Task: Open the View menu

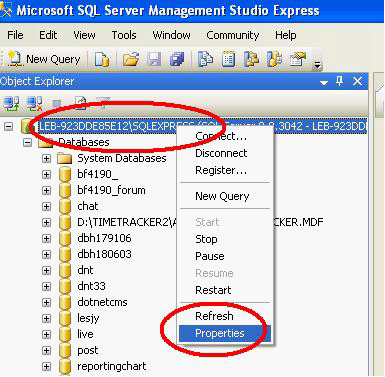Action: [x=84, y=35]
